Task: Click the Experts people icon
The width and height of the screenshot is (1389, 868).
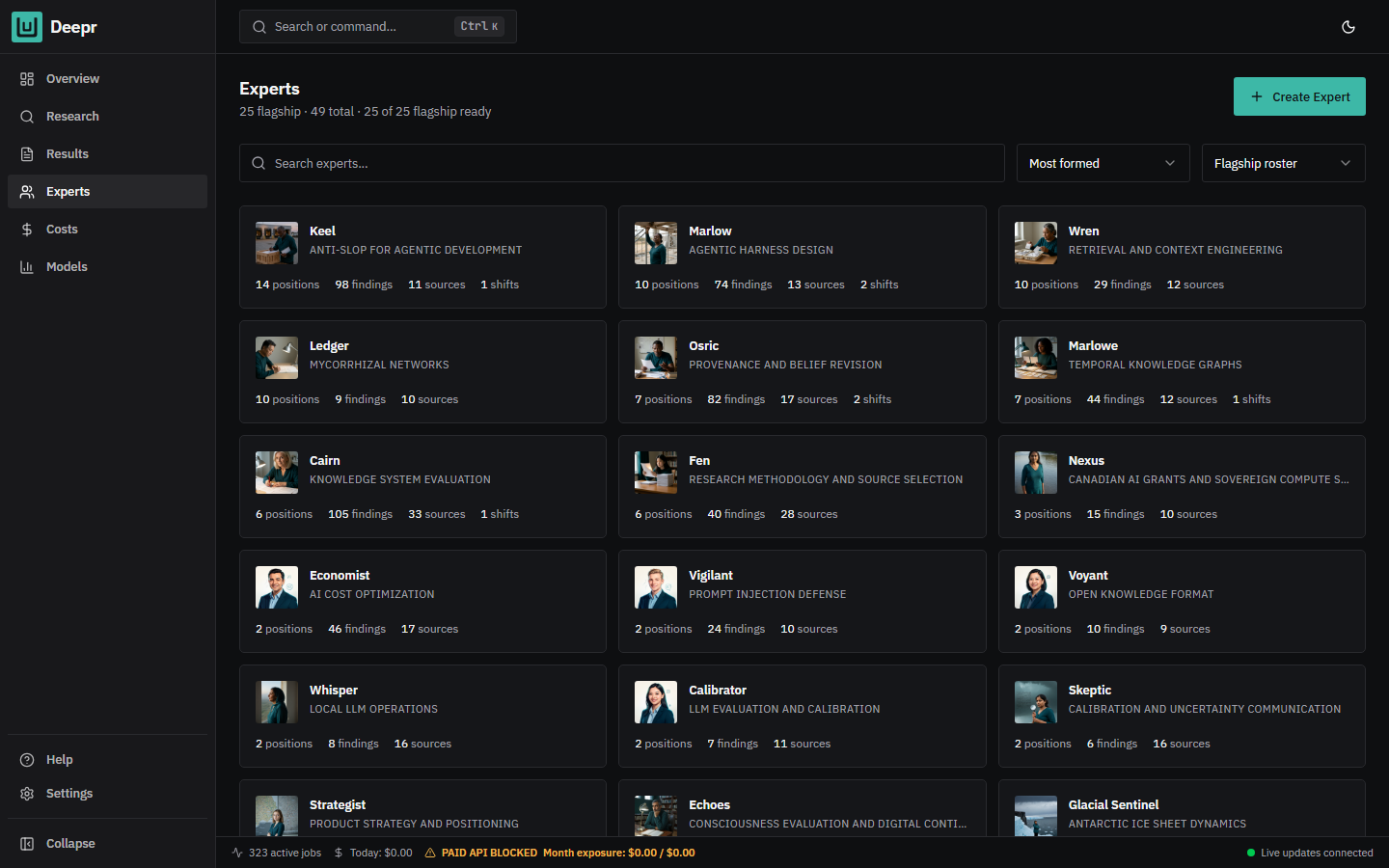Action: click(27, 192)
